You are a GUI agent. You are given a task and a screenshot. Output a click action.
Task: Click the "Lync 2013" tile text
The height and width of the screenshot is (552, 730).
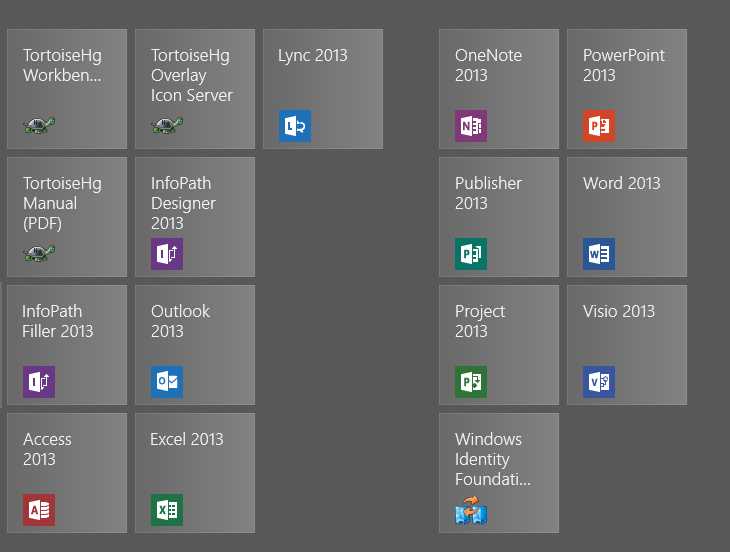point(312,55)
